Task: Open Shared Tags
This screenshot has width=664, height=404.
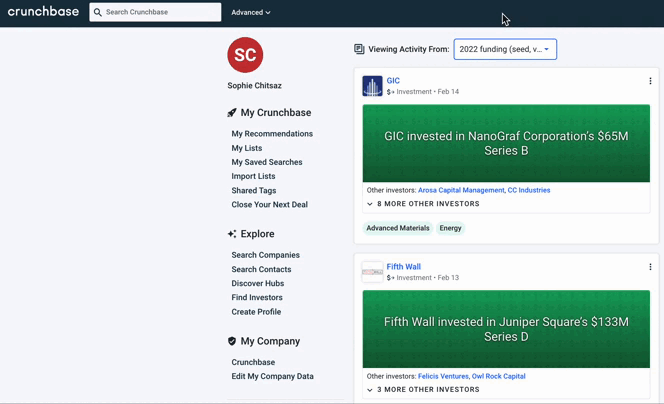Action: (x=254, y=191)
